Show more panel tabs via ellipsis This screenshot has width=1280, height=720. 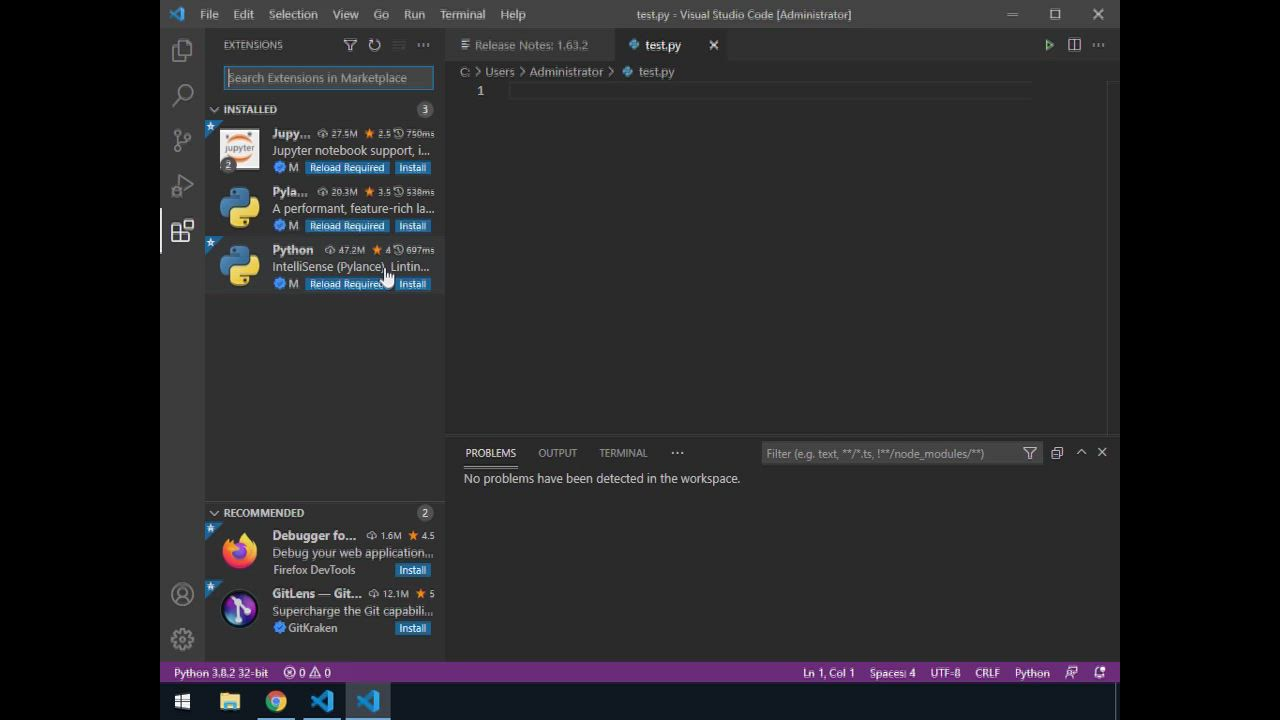tap(677, 453)
